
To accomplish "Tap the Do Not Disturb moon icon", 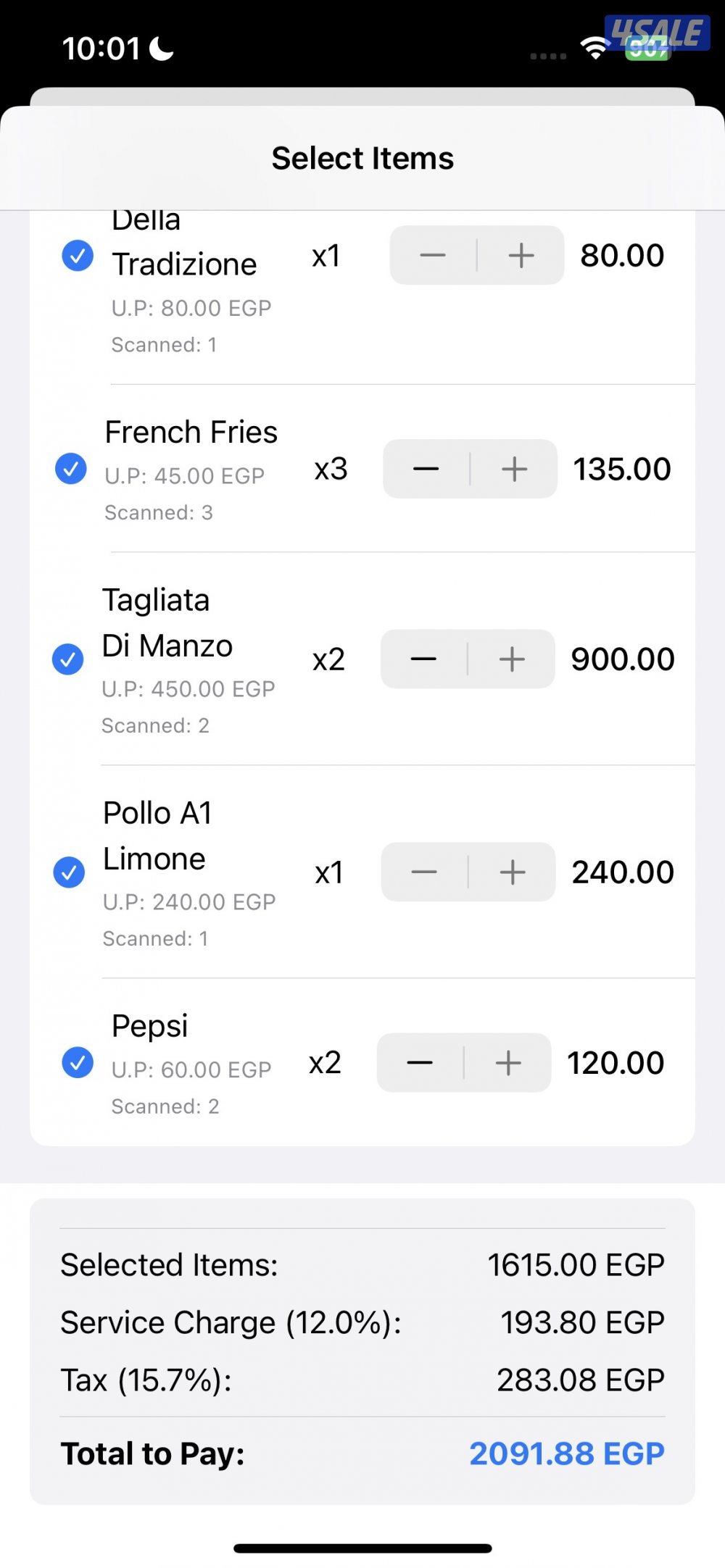I will (x=161, y=49).
